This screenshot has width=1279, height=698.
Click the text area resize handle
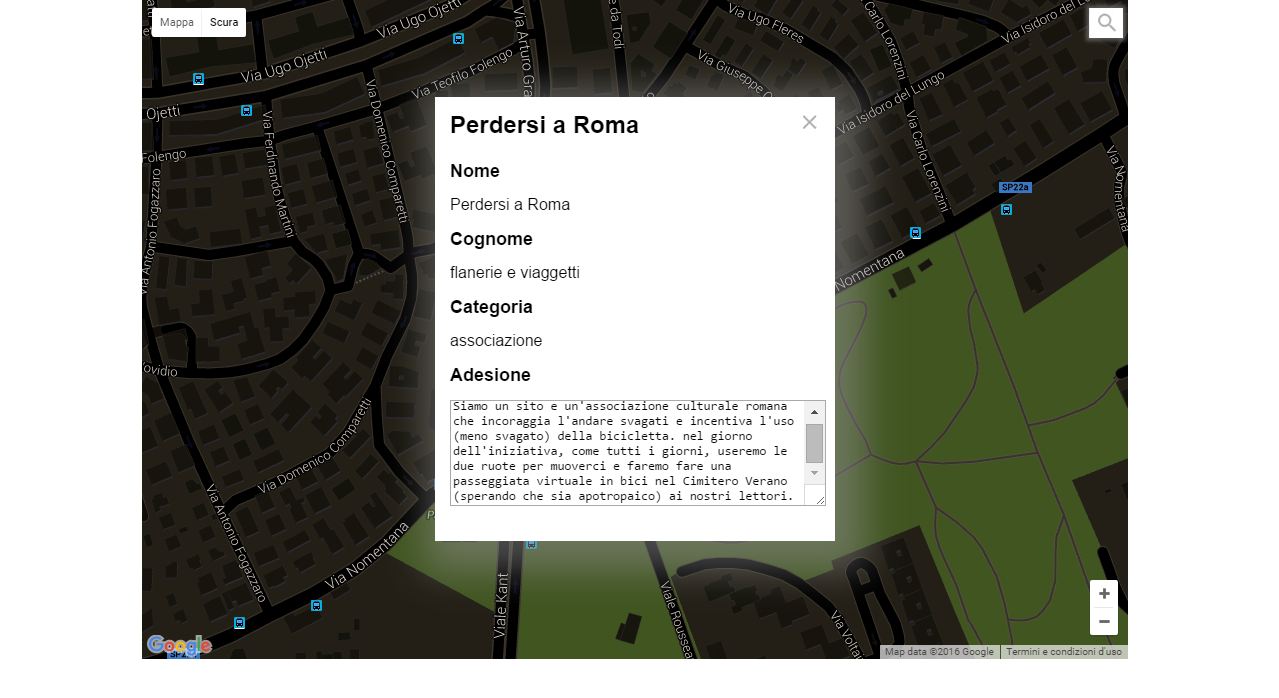pos(820,500)
